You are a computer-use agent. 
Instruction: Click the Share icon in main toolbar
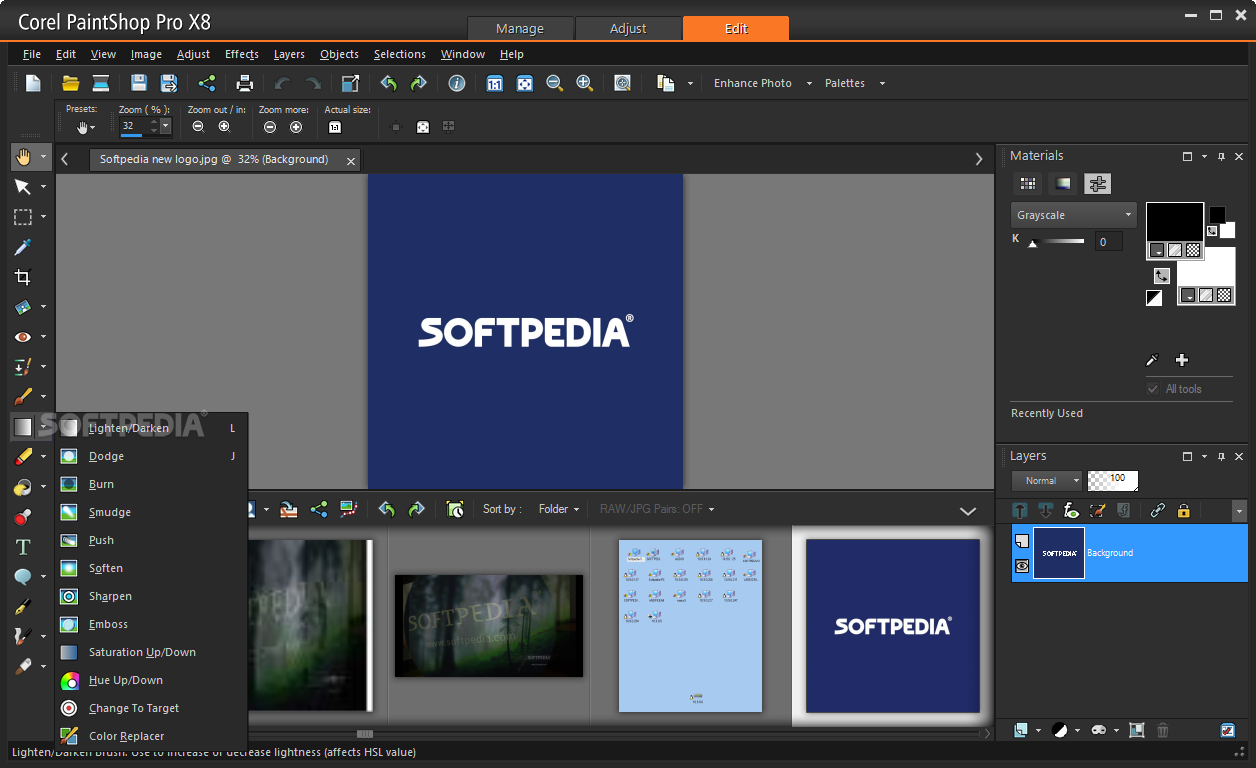pos(207,83)
